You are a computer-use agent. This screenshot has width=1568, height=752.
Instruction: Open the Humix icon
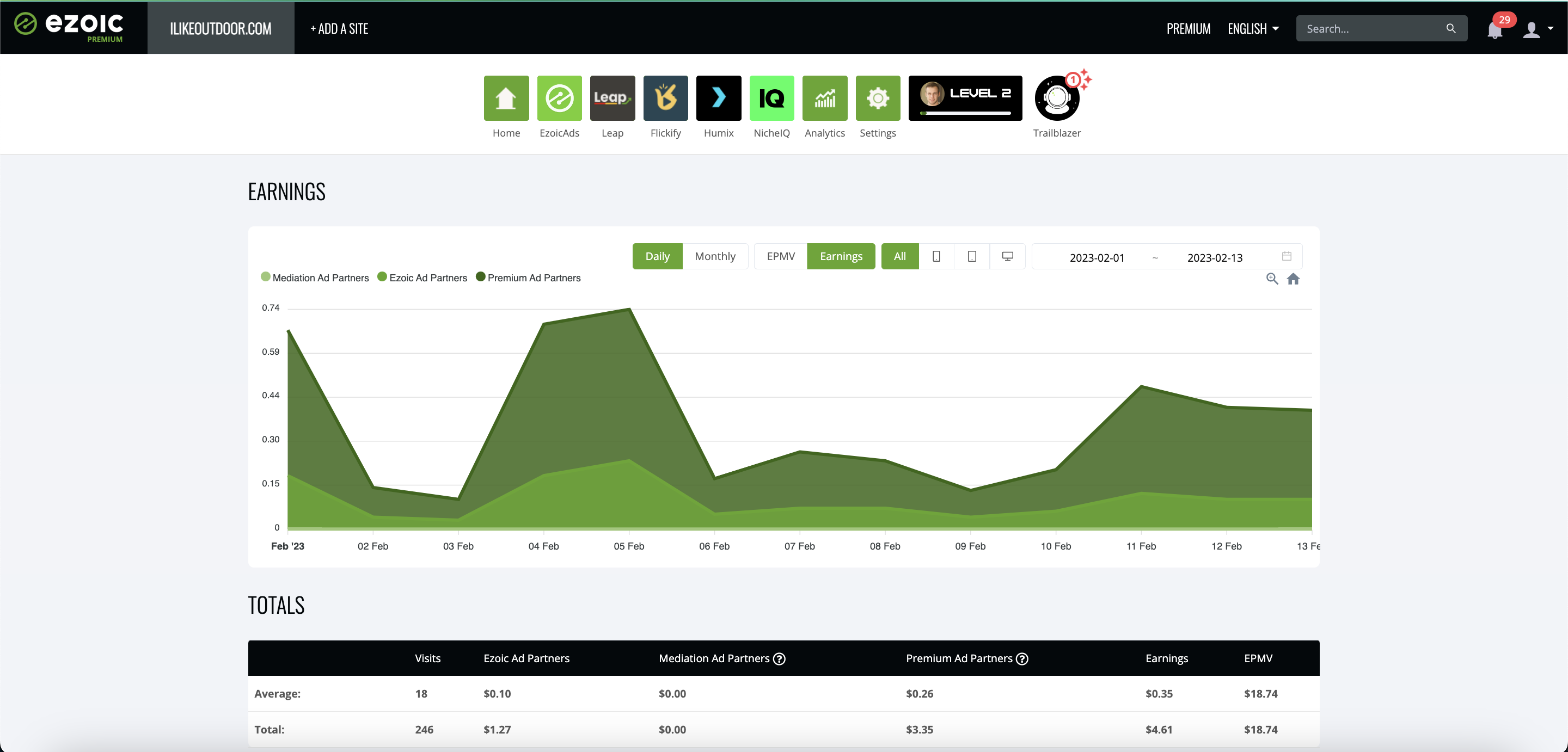point(718,98)
